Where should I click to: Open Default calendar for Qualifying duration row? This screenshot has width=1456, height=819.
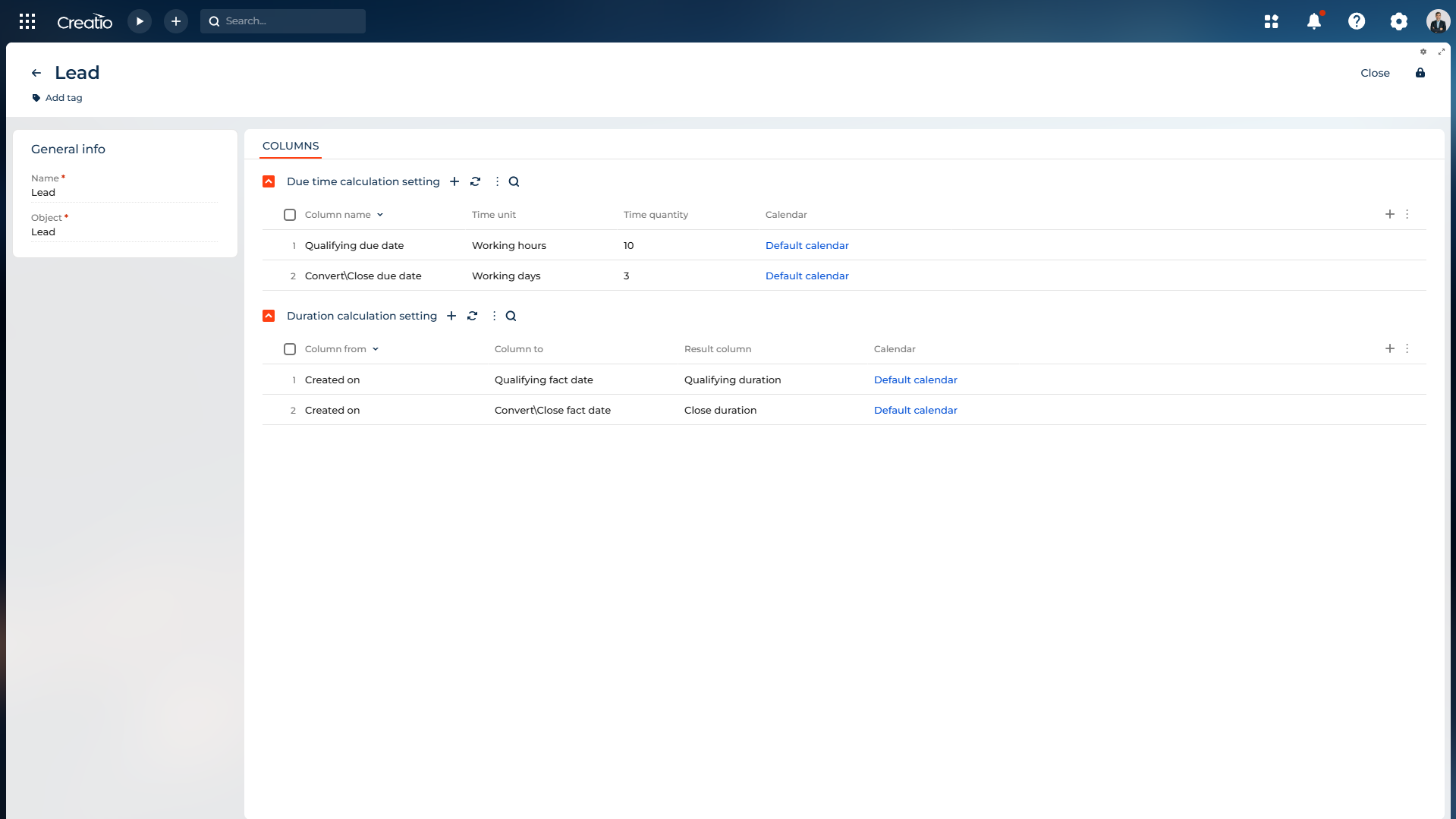[x=916, y=380]
